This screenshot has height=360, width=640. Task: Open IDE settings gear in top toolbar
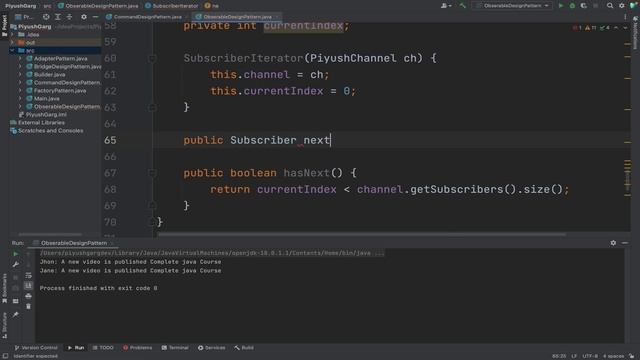click(621, 6)
